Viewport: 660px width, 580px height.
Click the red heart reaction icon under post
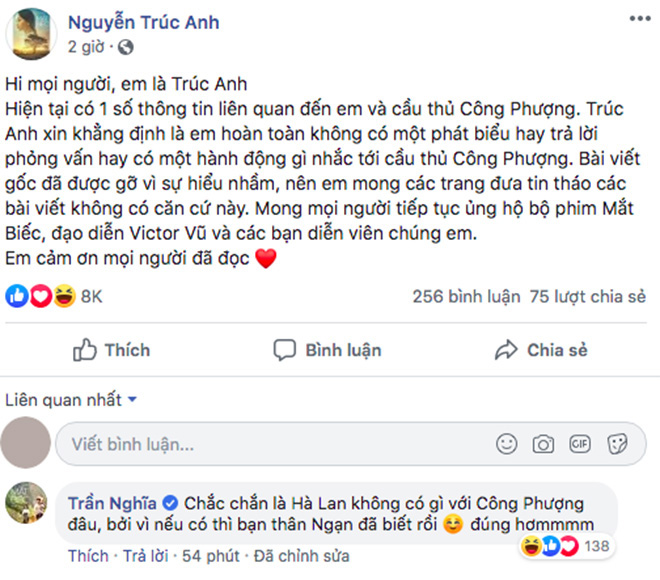tap(40, 296)
